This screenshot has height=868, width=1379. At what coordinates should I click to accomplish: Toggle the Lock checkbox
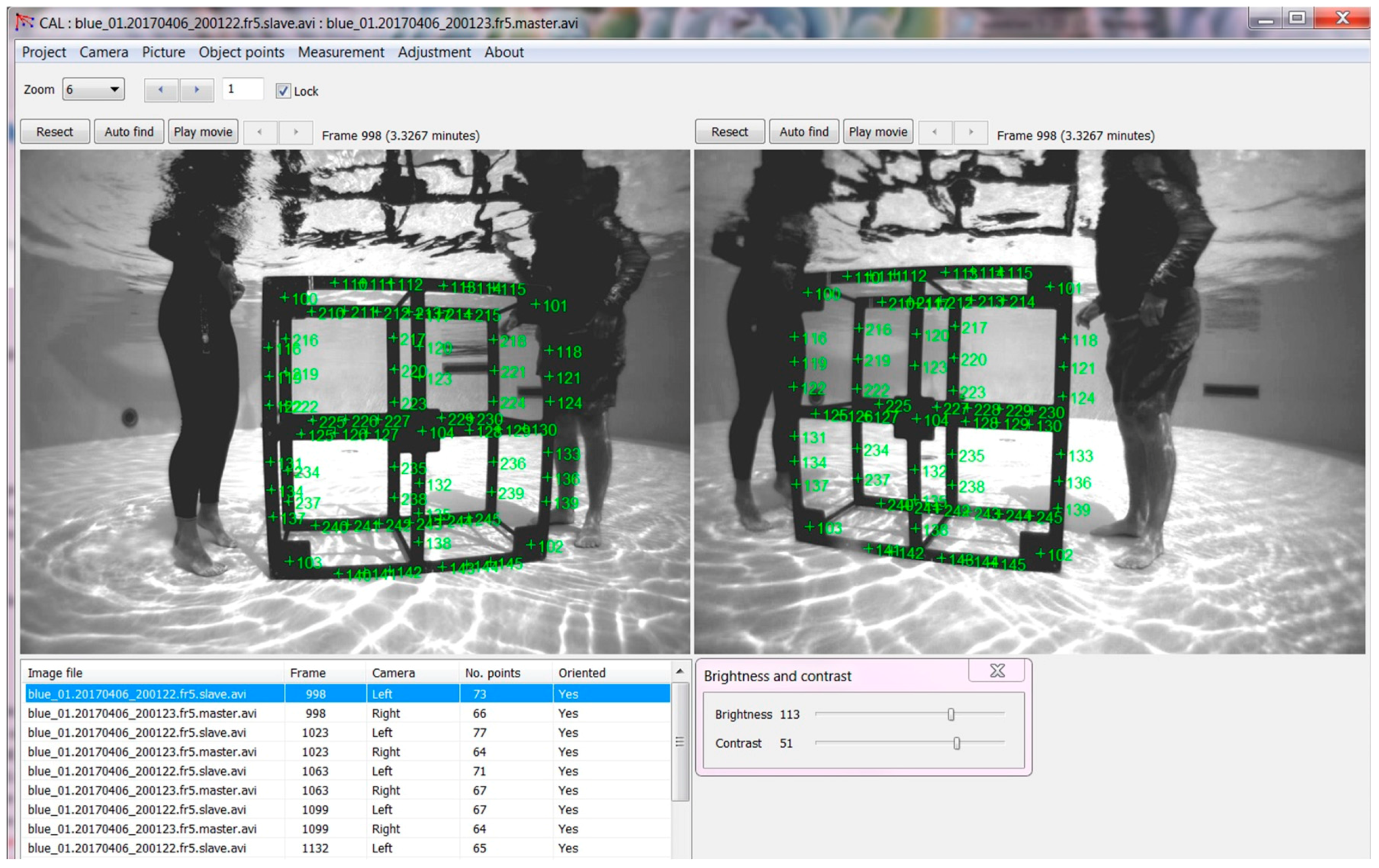(x=283, y=91)
